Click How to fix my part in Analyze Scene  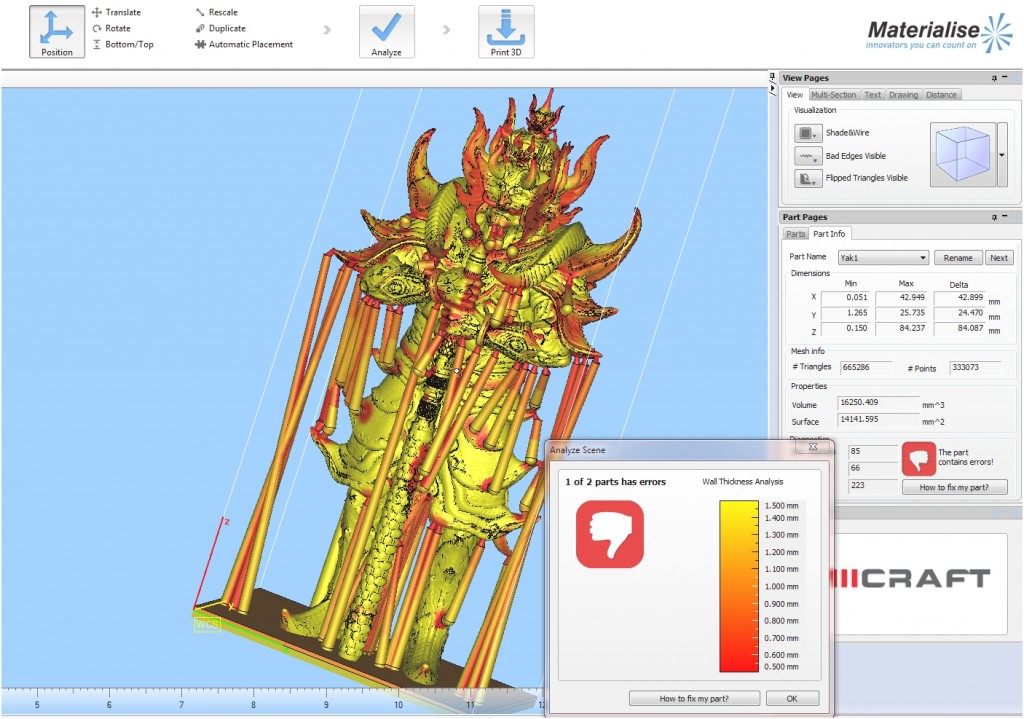click(x=694, y=698)
